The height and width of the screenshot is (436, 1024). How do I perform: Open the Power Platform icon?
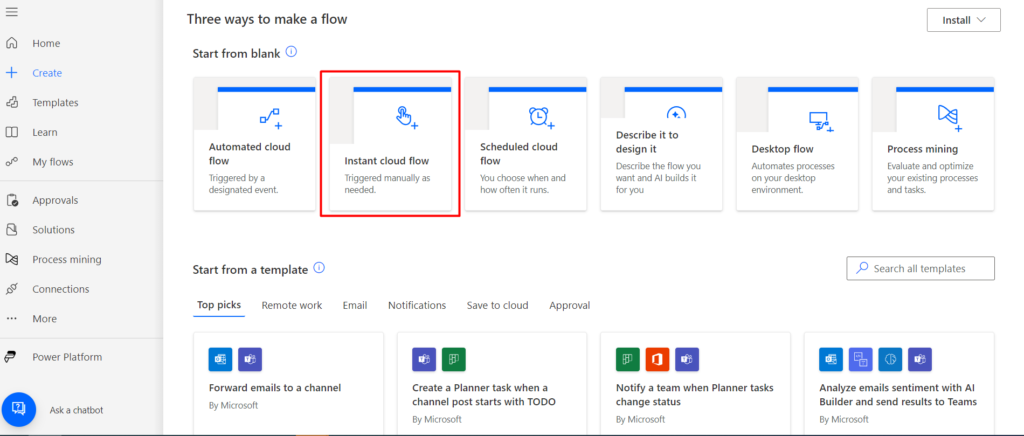[11, 357]
